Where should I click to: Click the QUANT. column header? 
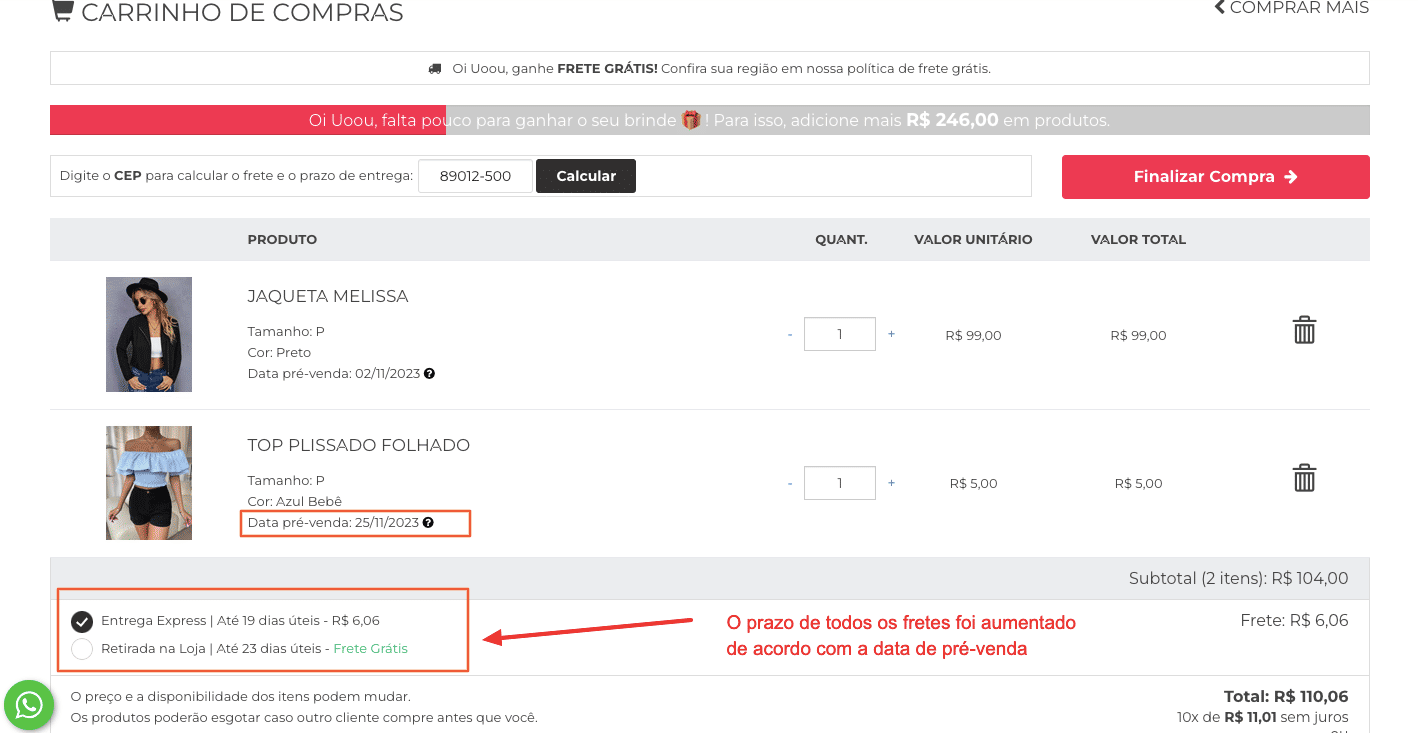[841, 240]
